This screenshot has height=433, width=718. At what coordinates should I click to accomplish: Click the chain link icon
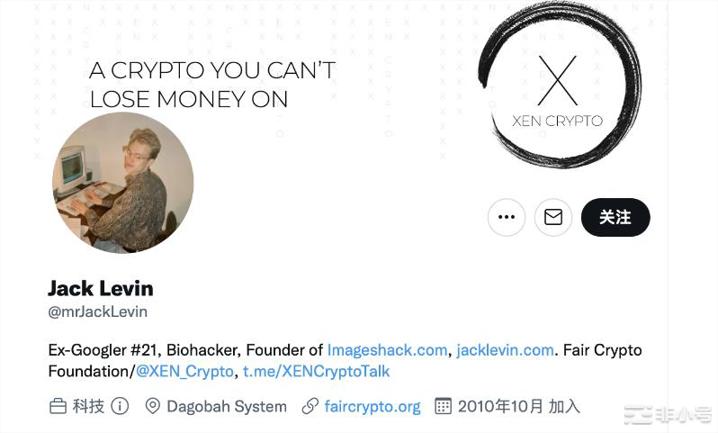(x=310, y=406)
